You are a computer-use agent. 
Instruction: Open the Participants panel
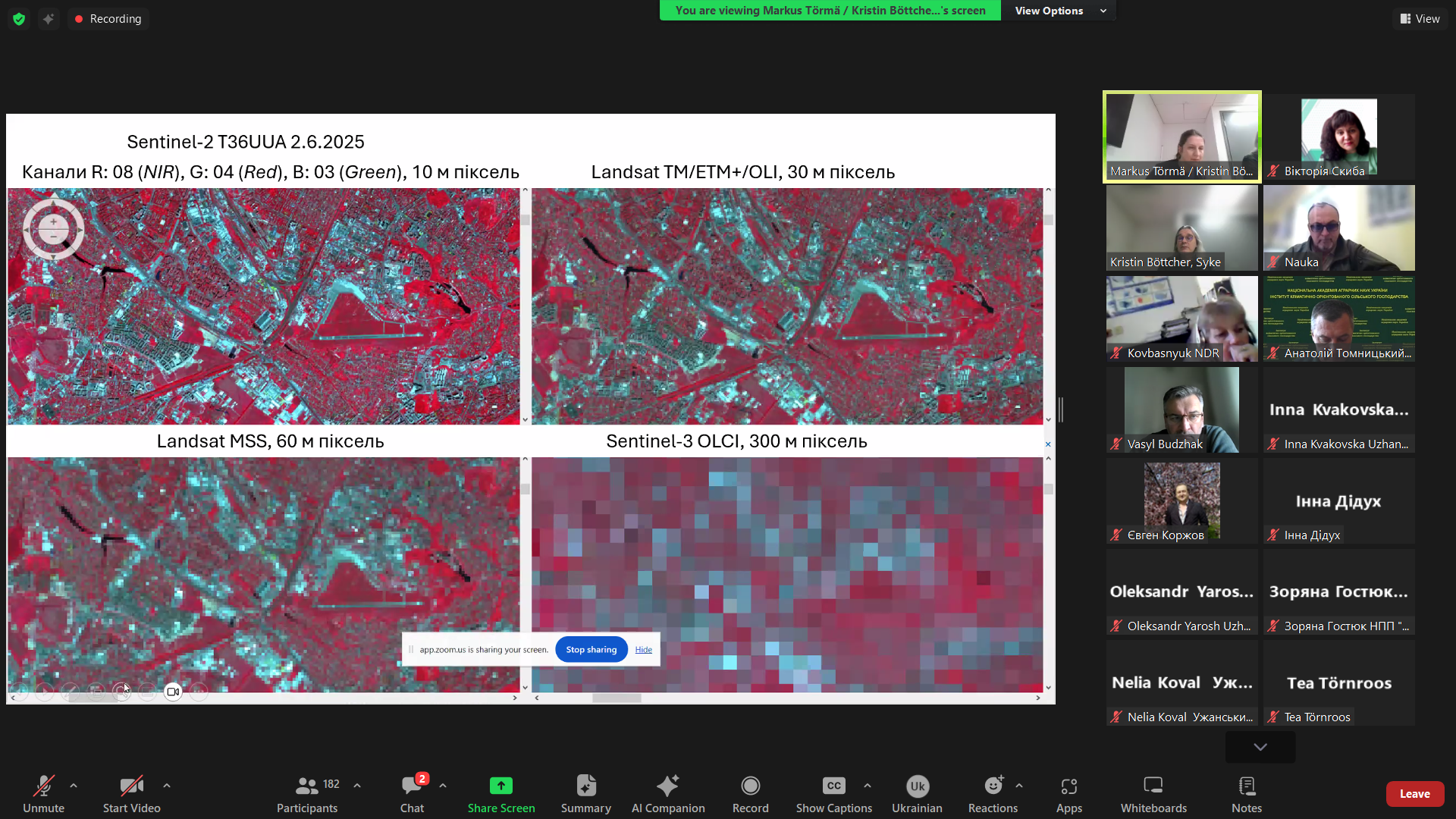(x=306, y=793)
